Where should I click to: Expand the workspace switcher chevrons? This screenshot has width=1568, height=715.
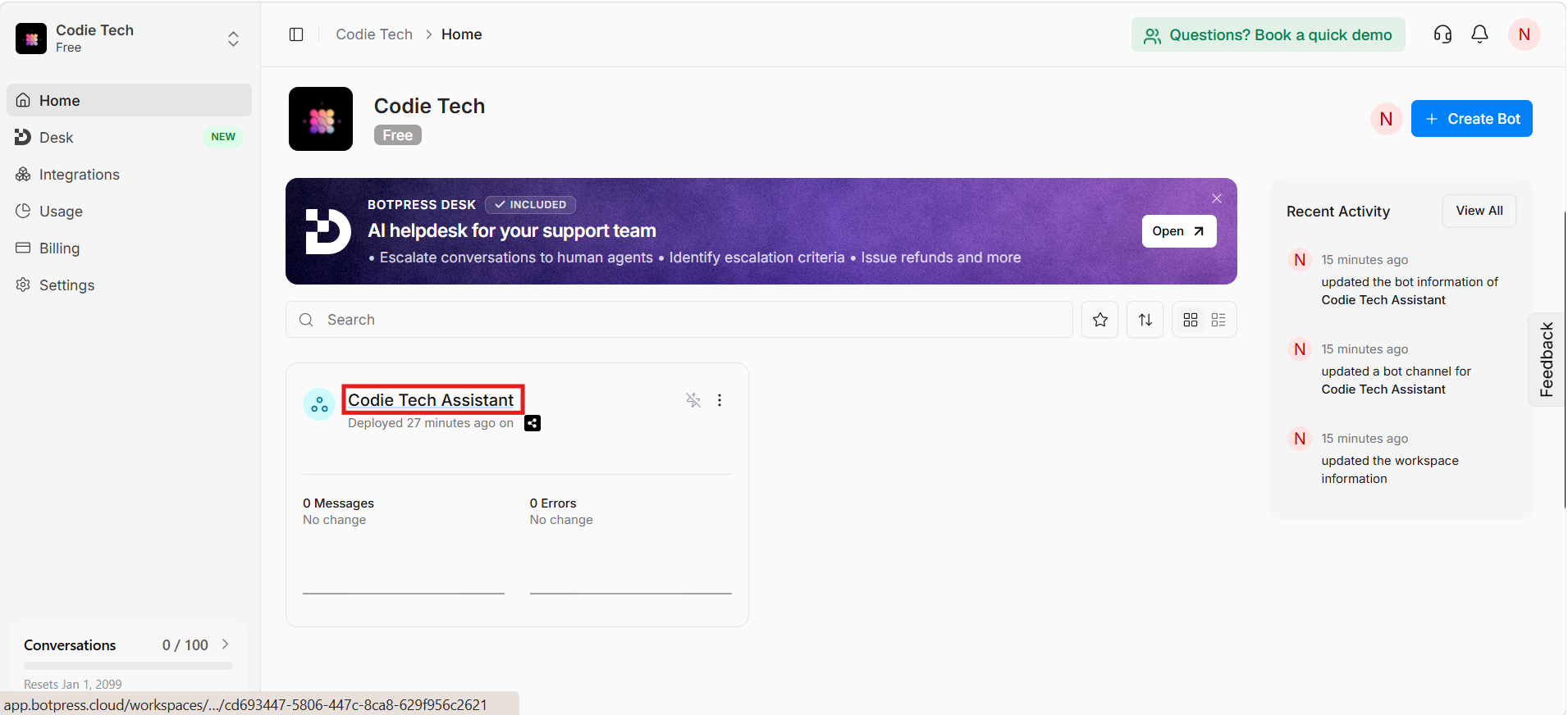[x=234, y=39]
